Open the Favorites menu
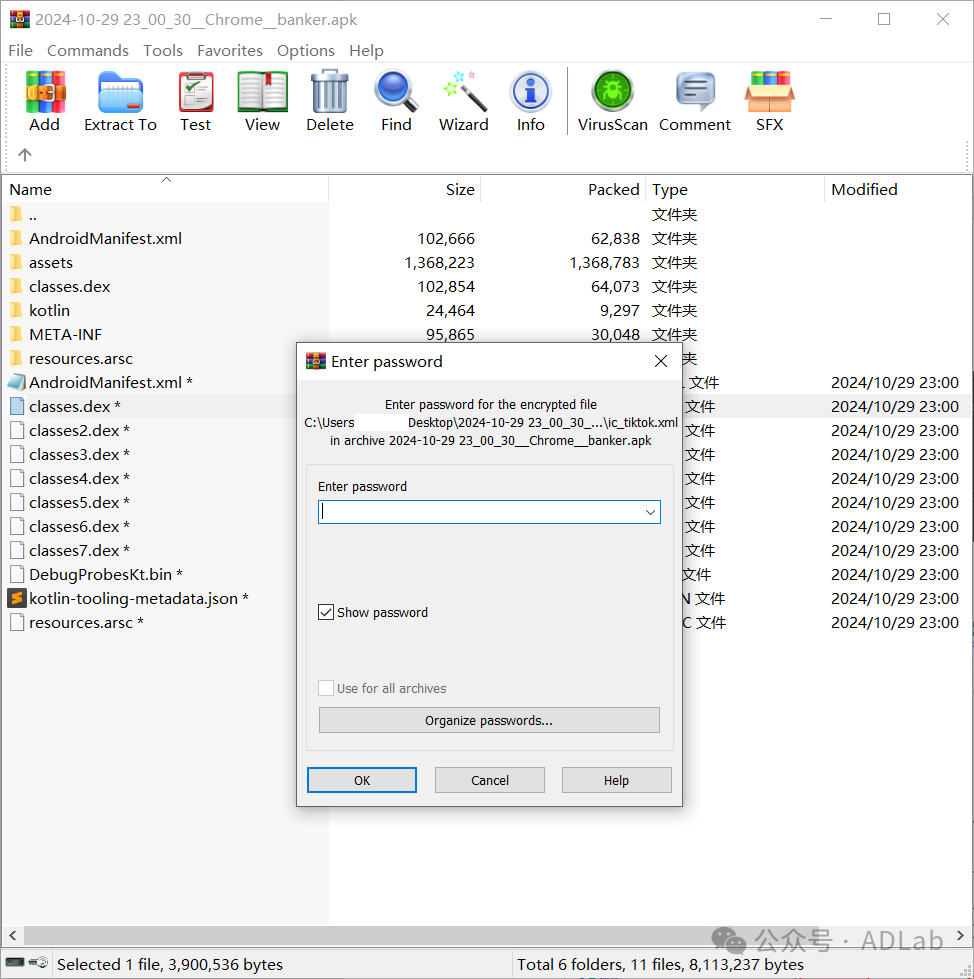Screen dimensions: 974x979 click(x=230, y=50)
